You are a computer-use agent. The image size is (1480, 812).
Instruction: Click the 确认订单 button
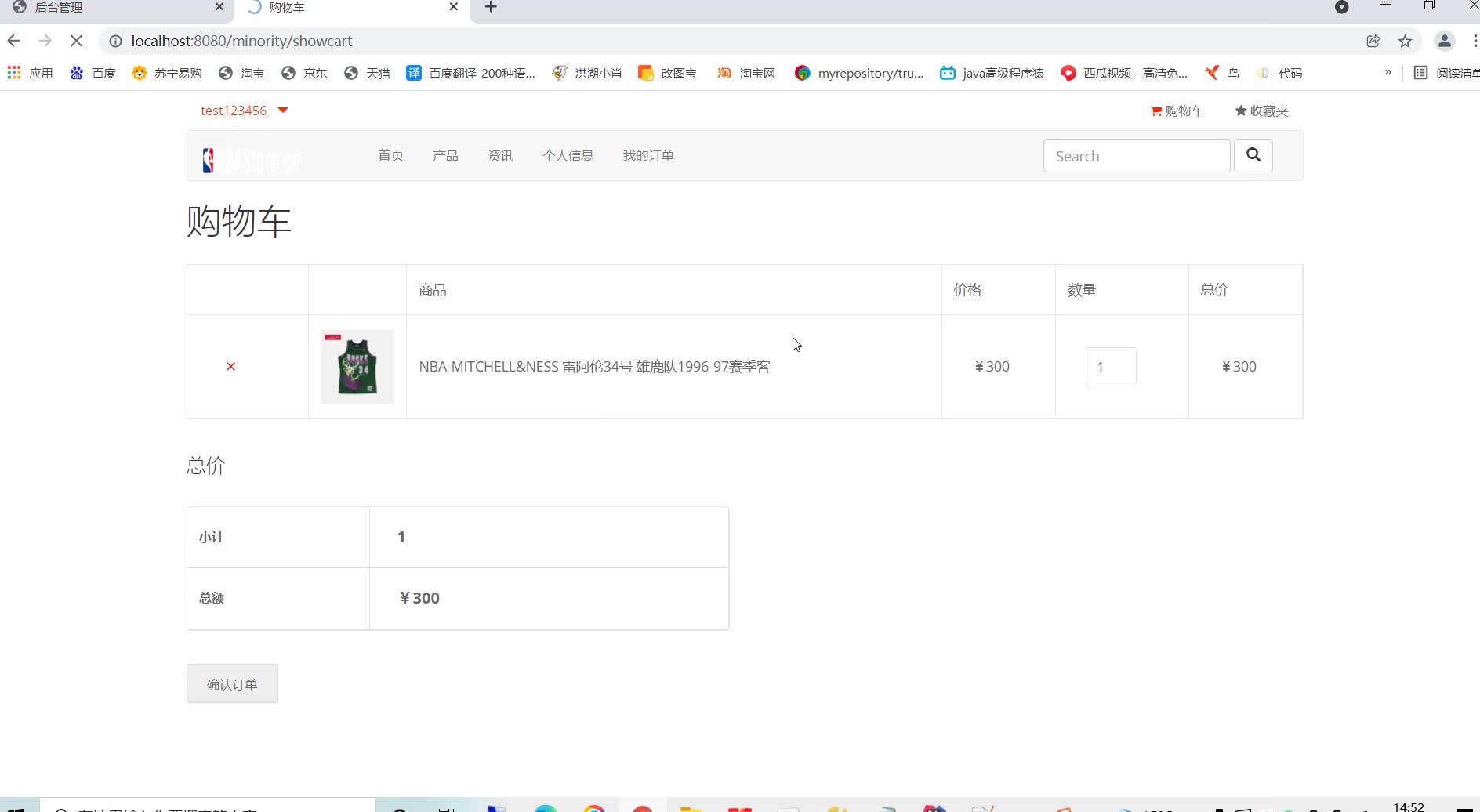(232, 684)
